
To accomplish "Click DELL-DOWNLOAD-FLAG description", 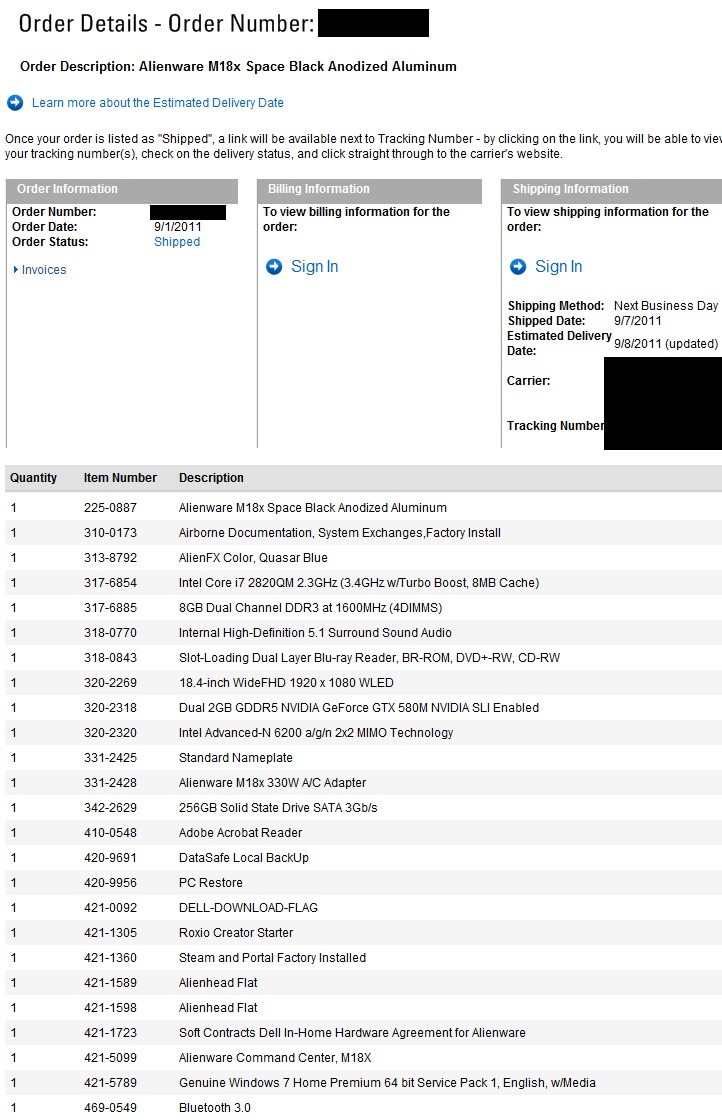I will point(249,908).
